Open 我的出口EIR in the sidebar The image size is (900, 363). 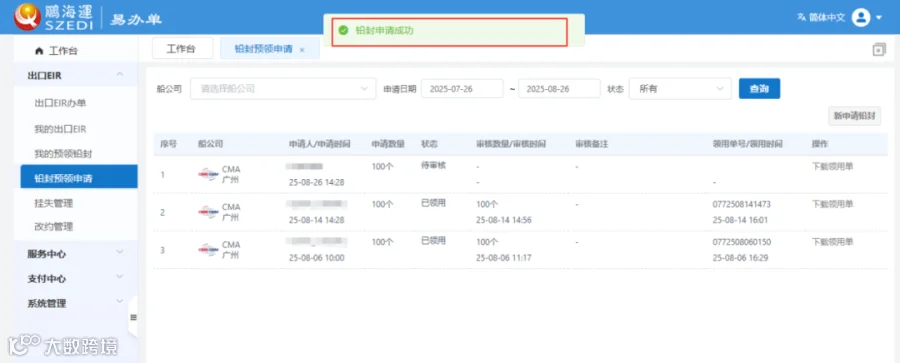pyautogui.click(x=60, y=129)
